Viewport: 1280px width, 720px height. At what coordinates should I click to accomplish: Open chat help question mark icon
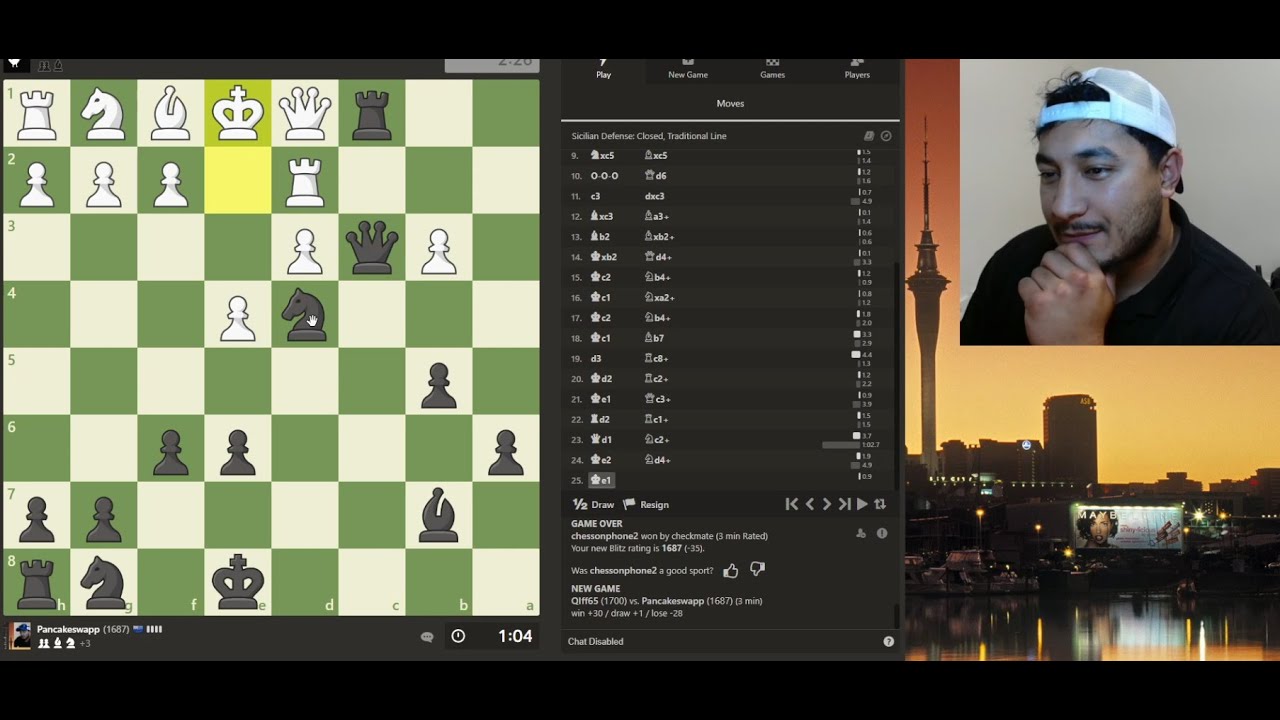coord(888,641)
